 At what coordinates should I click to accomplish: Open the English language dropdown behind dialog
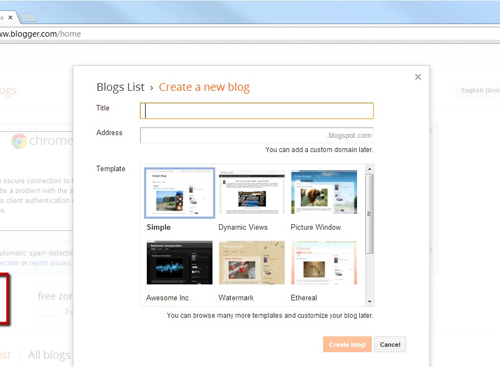point(478,90)
